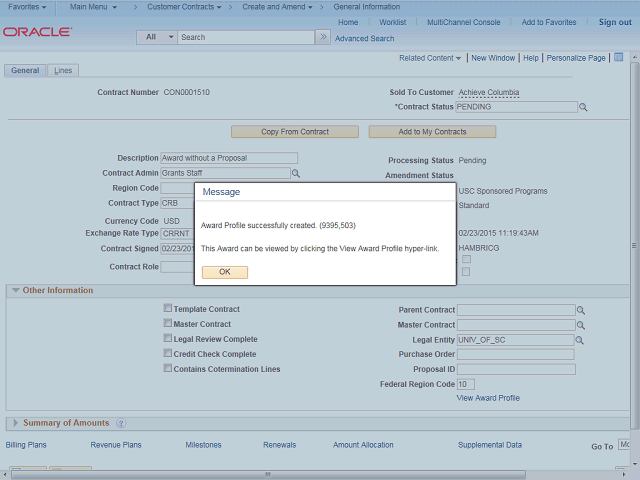This screenshot has height=480, width=640.
Task: Click the scroll down arrow
Action: (634, 464)
